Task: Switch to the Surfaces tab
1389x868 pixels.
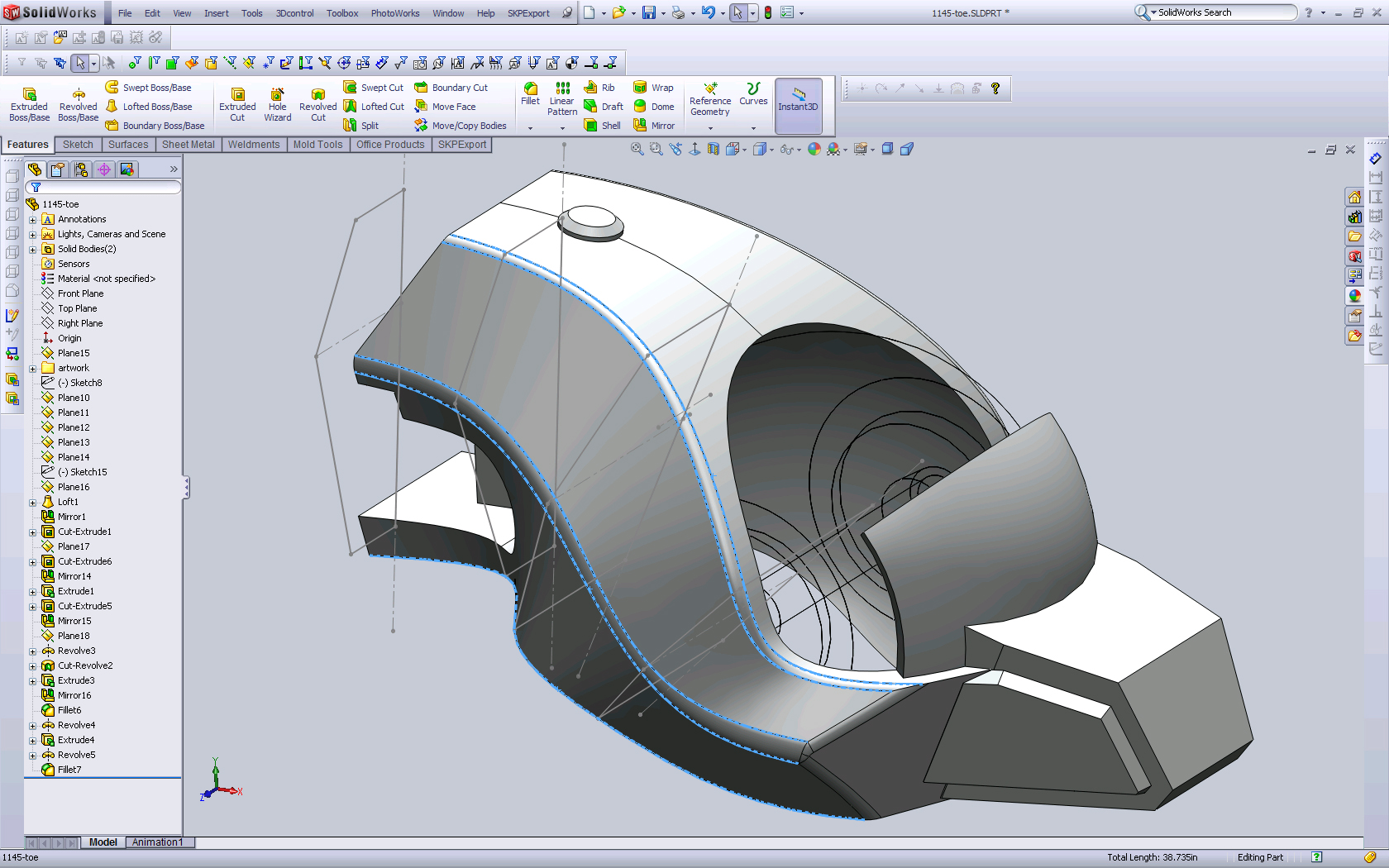Action: pos(128,145)
